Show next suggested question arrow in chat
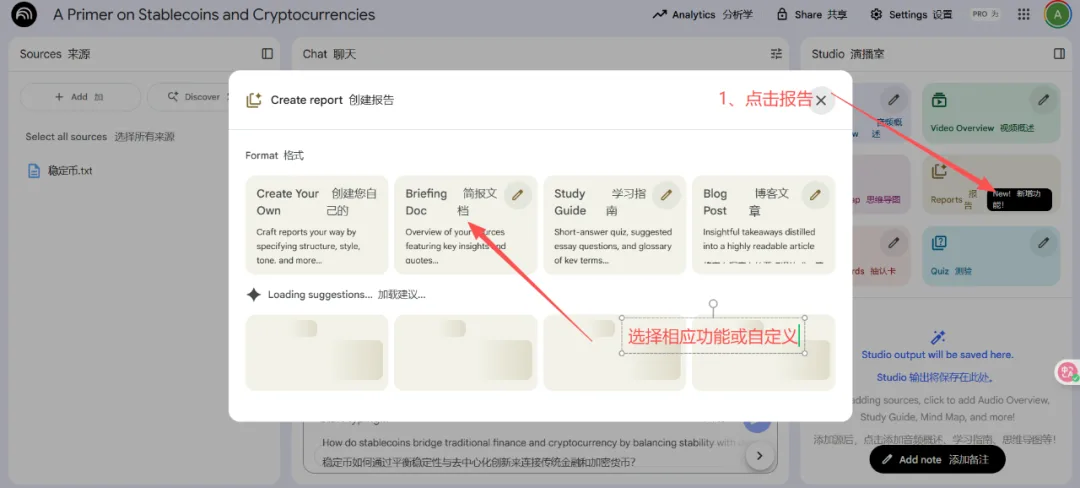 (760, 456)
